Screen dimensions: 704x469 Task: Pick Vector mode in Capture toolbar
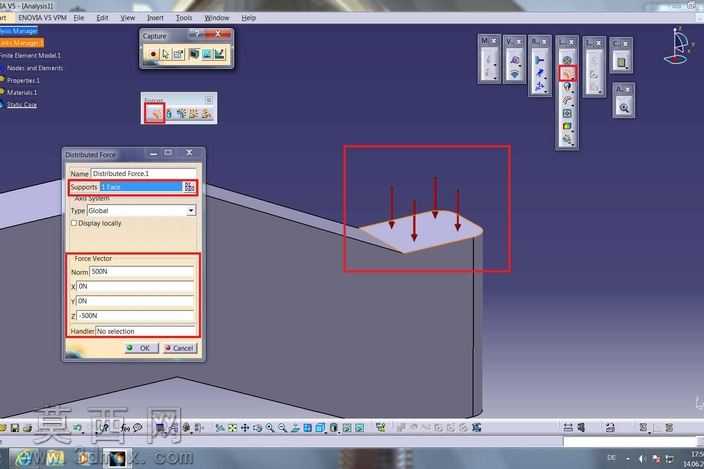[x=219, y=54]
